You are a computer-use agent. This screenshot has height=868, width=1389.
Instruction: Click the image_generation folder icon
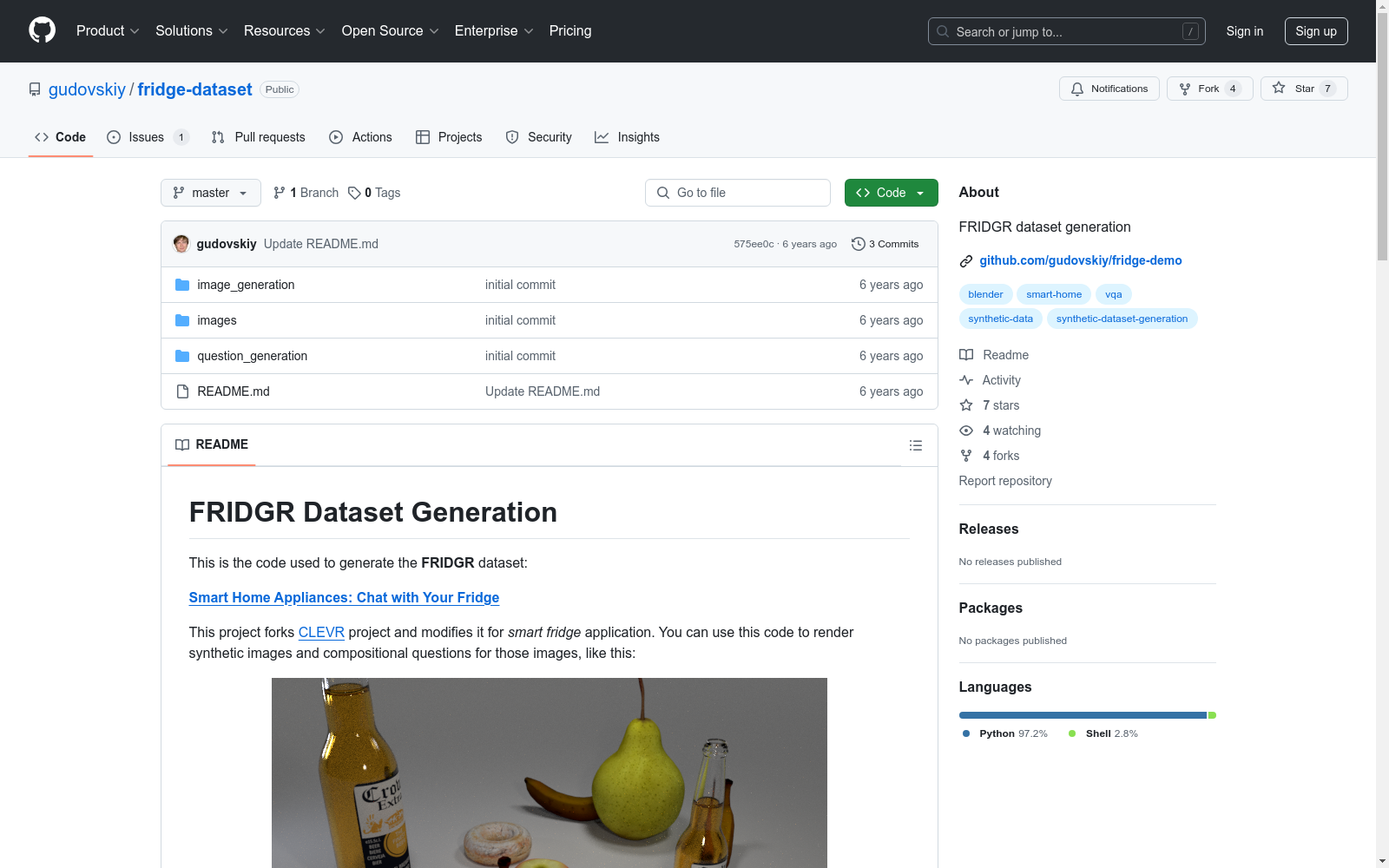[x=182, y=285]
